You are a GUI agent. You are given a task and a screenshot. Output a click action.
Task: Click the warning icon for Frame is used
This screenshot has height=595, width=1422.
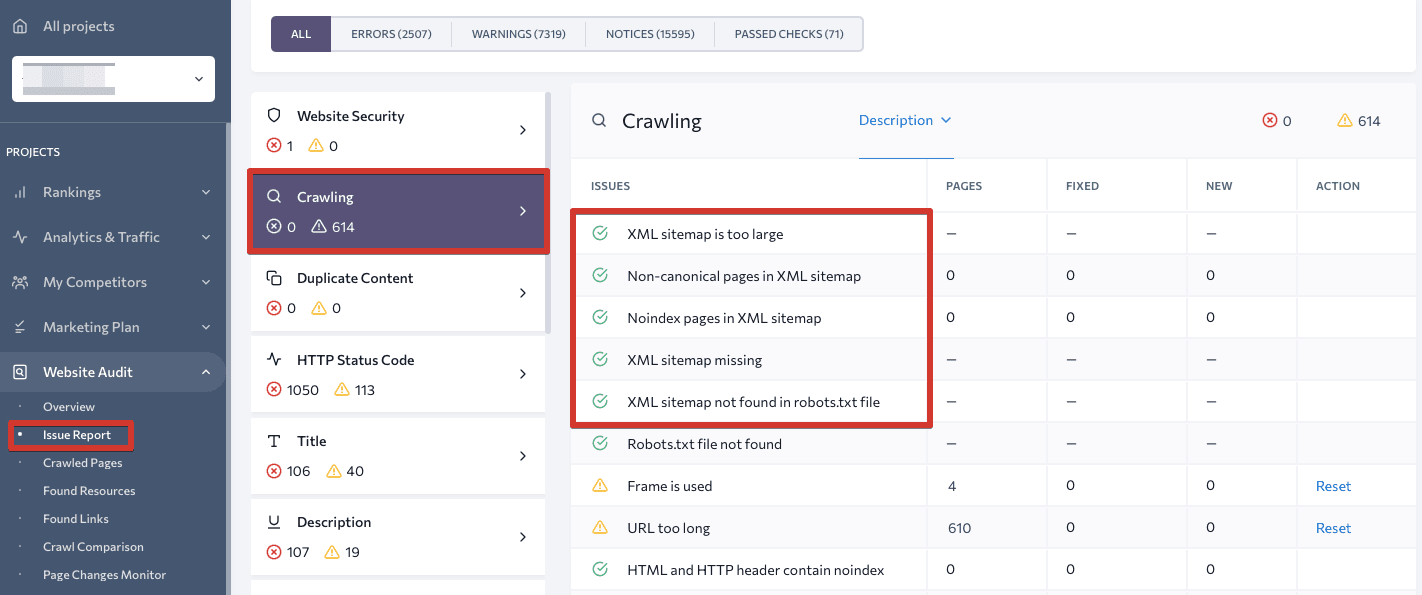[x=600, y=485]
